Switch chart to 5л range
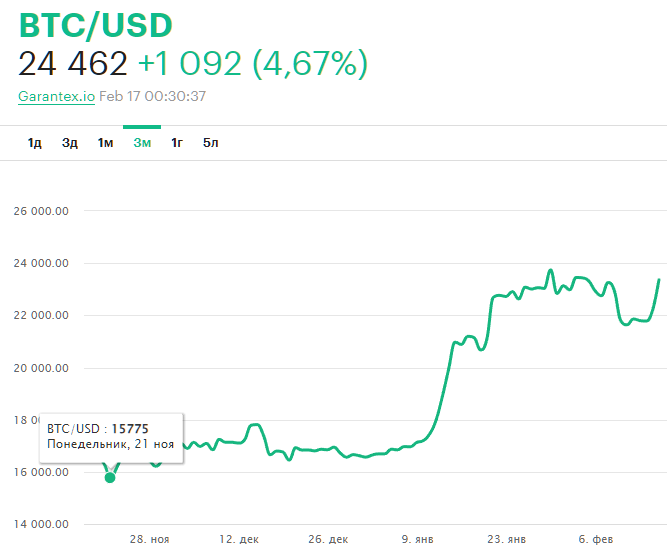The width and height of the screenshot is (667, 558). point(210,143)
